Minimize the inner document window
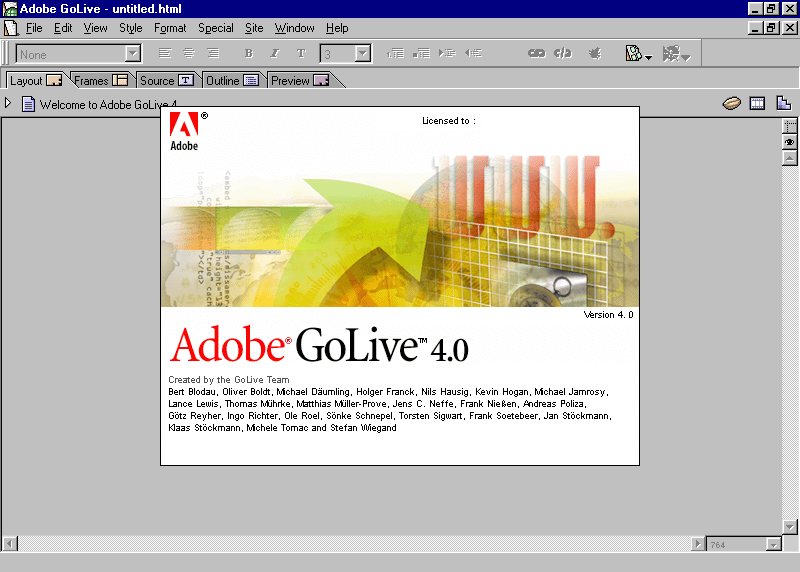Viewport: 800px width, 572px height. (x=755, y=28)
